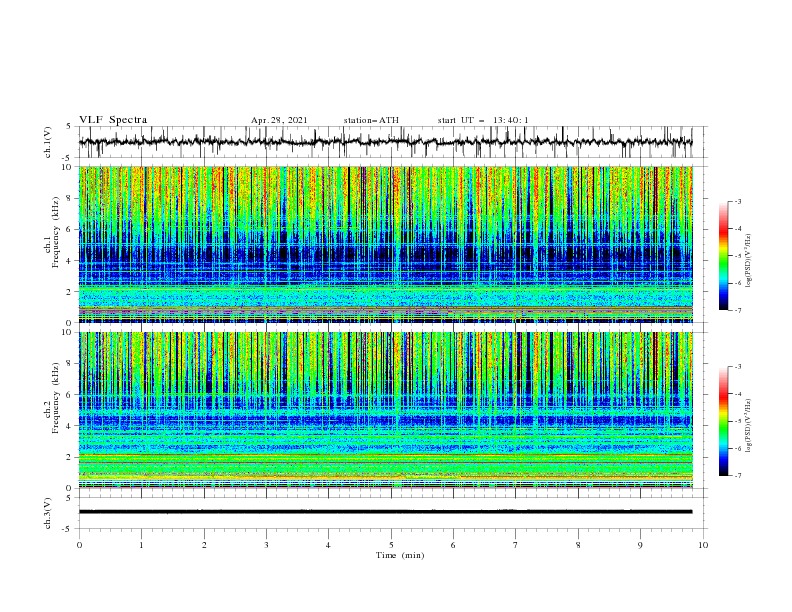Click the ch.1 voltage waveform trace
This screenshot has width=792, height=612.
pos(385,141)
